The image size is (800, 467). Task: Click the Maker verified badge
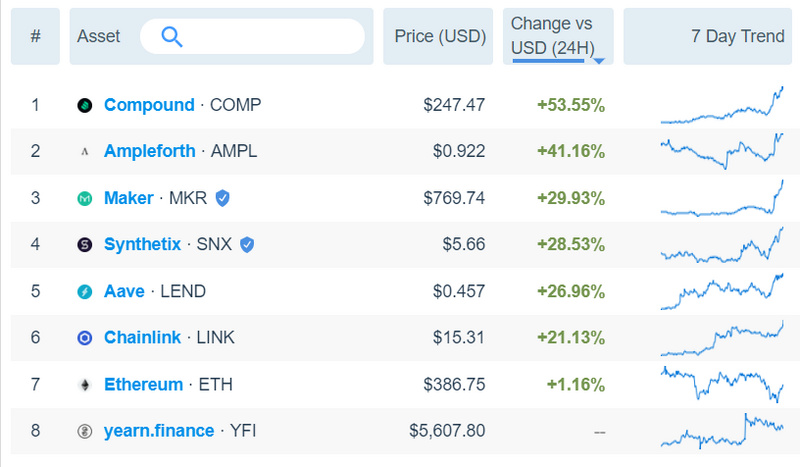click(222, 198)
